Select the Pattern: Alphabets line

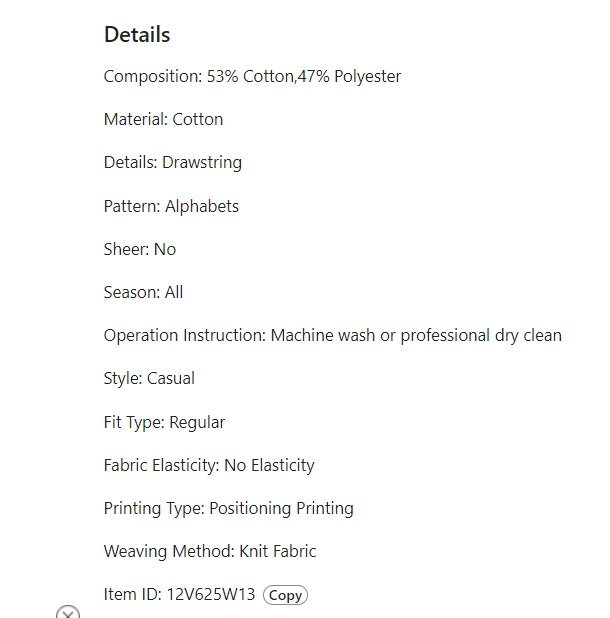click(x=171, y=206)
